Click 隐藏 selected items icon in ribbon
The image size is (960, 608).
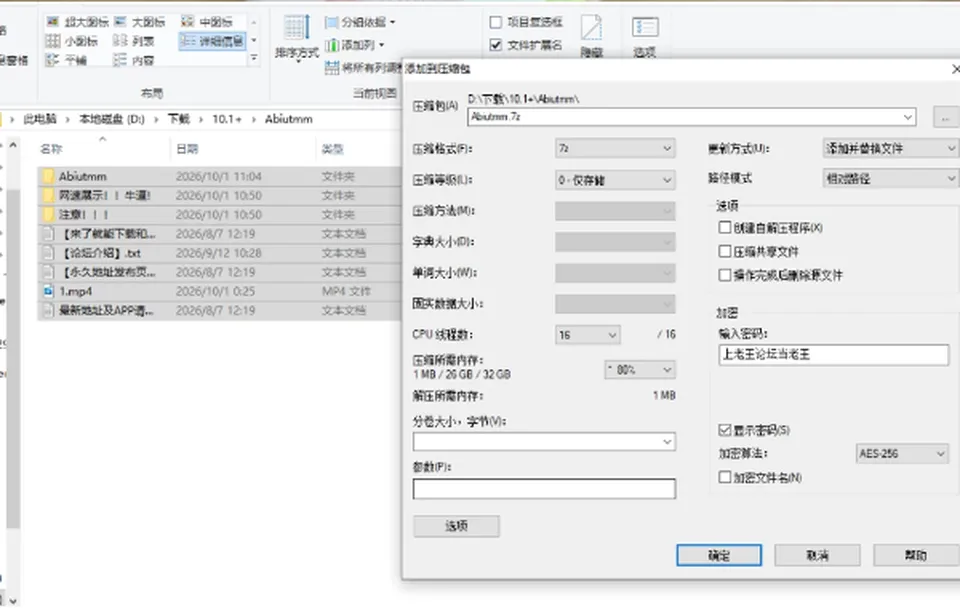point(591,37)
